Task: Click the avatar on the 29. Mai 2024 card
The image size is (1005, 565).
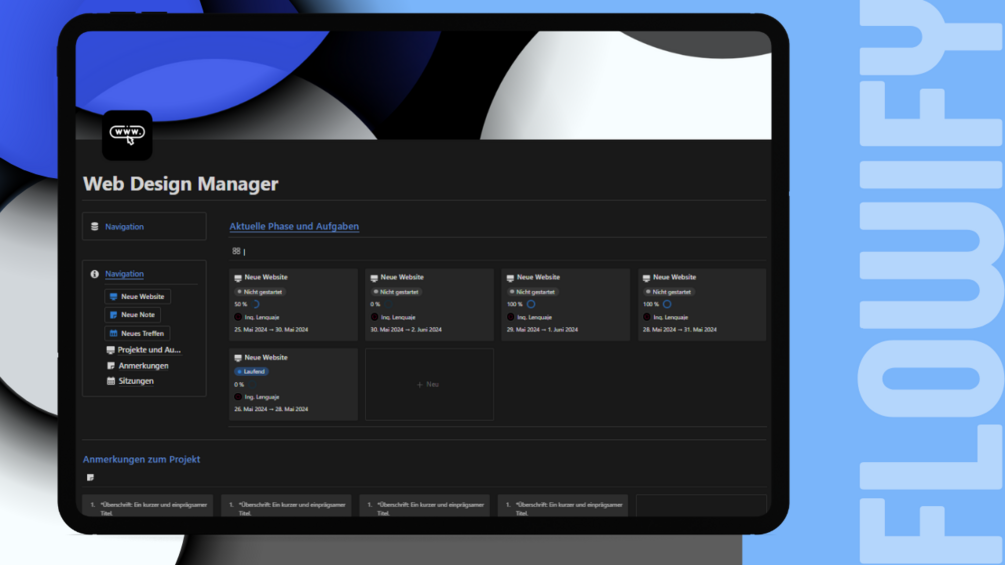Action: pyautogui.click(x=510, y=317)
